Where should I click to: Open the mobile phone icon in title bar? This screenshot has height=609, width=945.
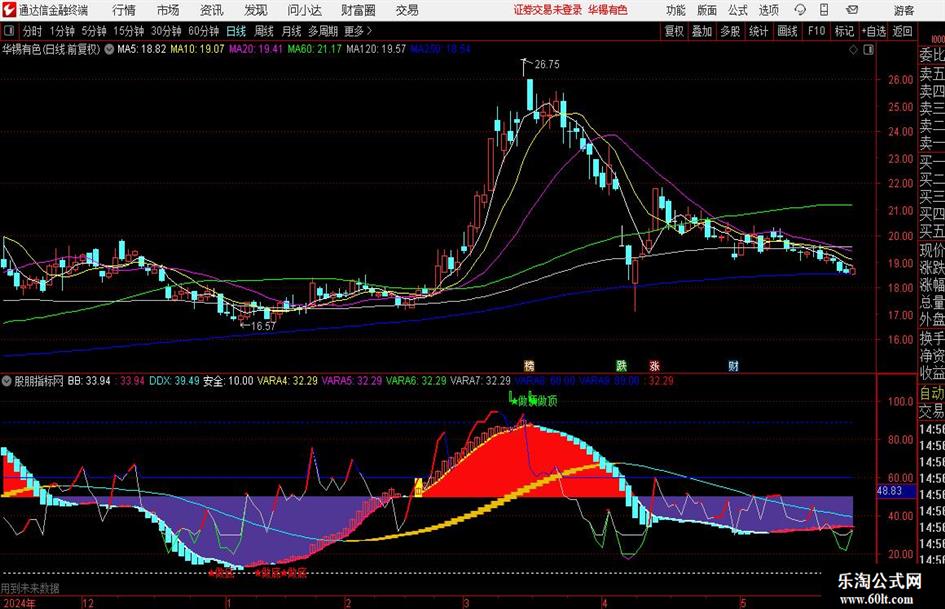[824, 10]
